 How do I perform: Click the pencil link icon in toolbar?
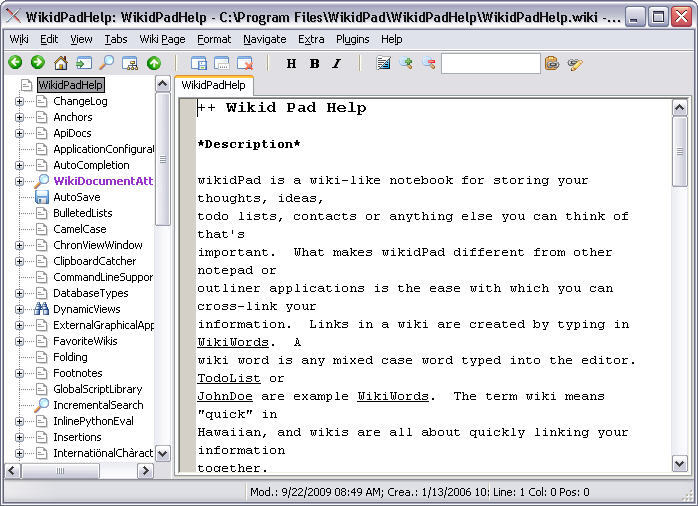click(x=575, y=64)
